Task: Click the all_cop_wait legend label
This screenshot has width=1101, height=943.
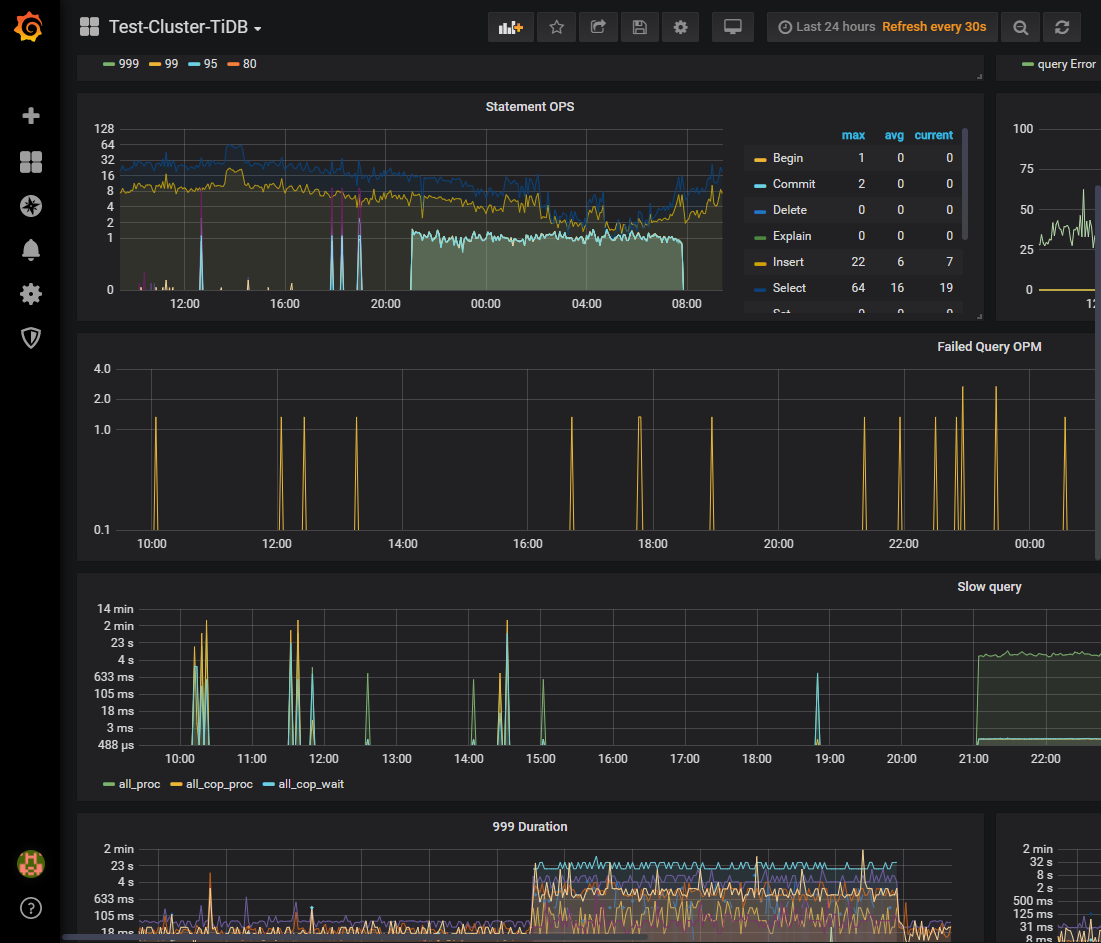Action: pyautogui.click(x=311, y=784)
